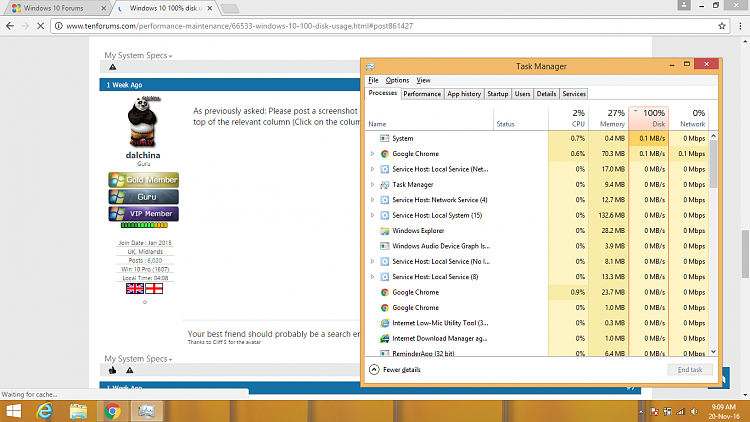The width and height of the screenshot is (750, 422).
Task: Switch to the App history tab
Action: click(x=464, y=94)
